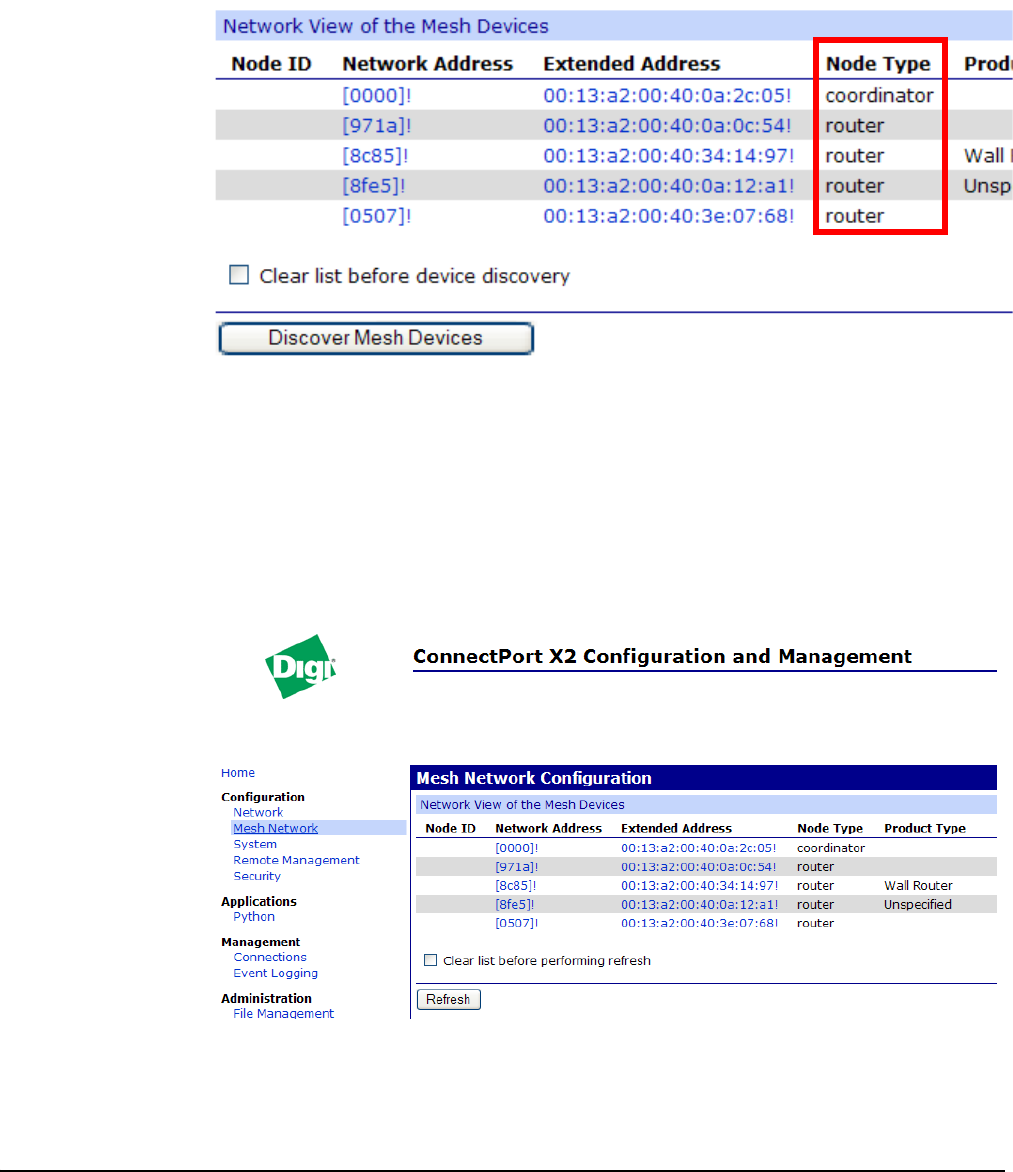Open the Home link in sidebar
This screenshot has height=1172, width=1013.
(x=238, y=773)
